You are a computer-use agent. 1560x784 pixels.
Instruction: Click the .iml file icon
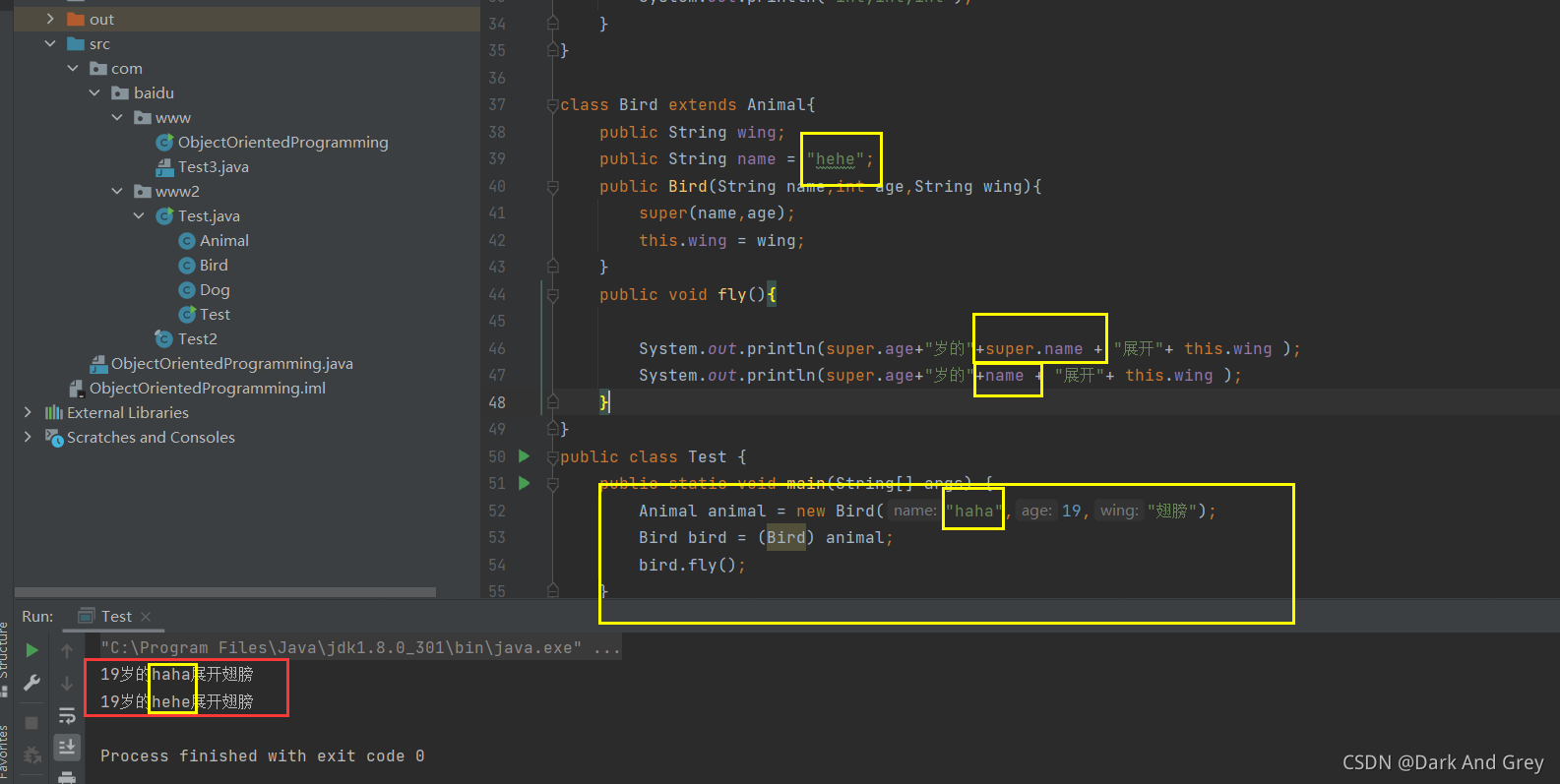pos(77,389)
